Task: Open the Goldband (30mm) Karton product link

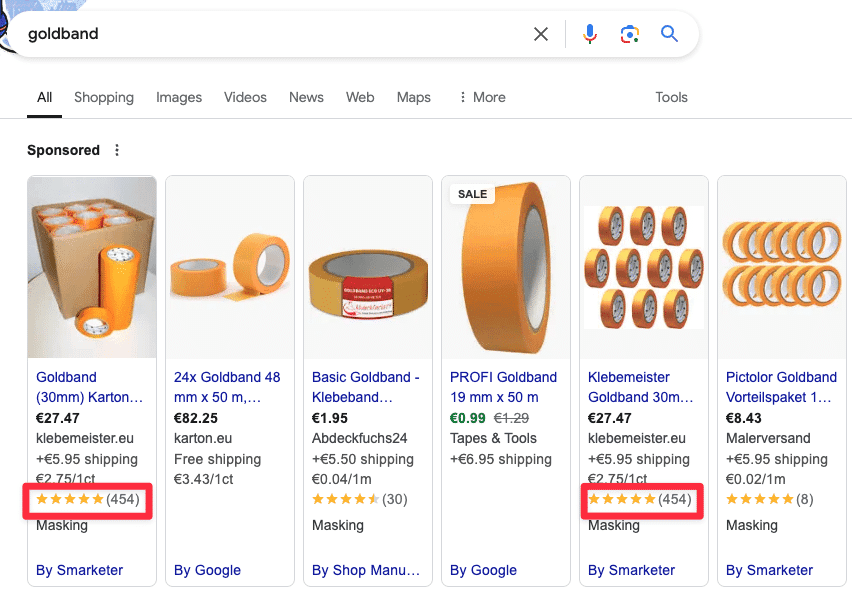Action: (90, 387)
